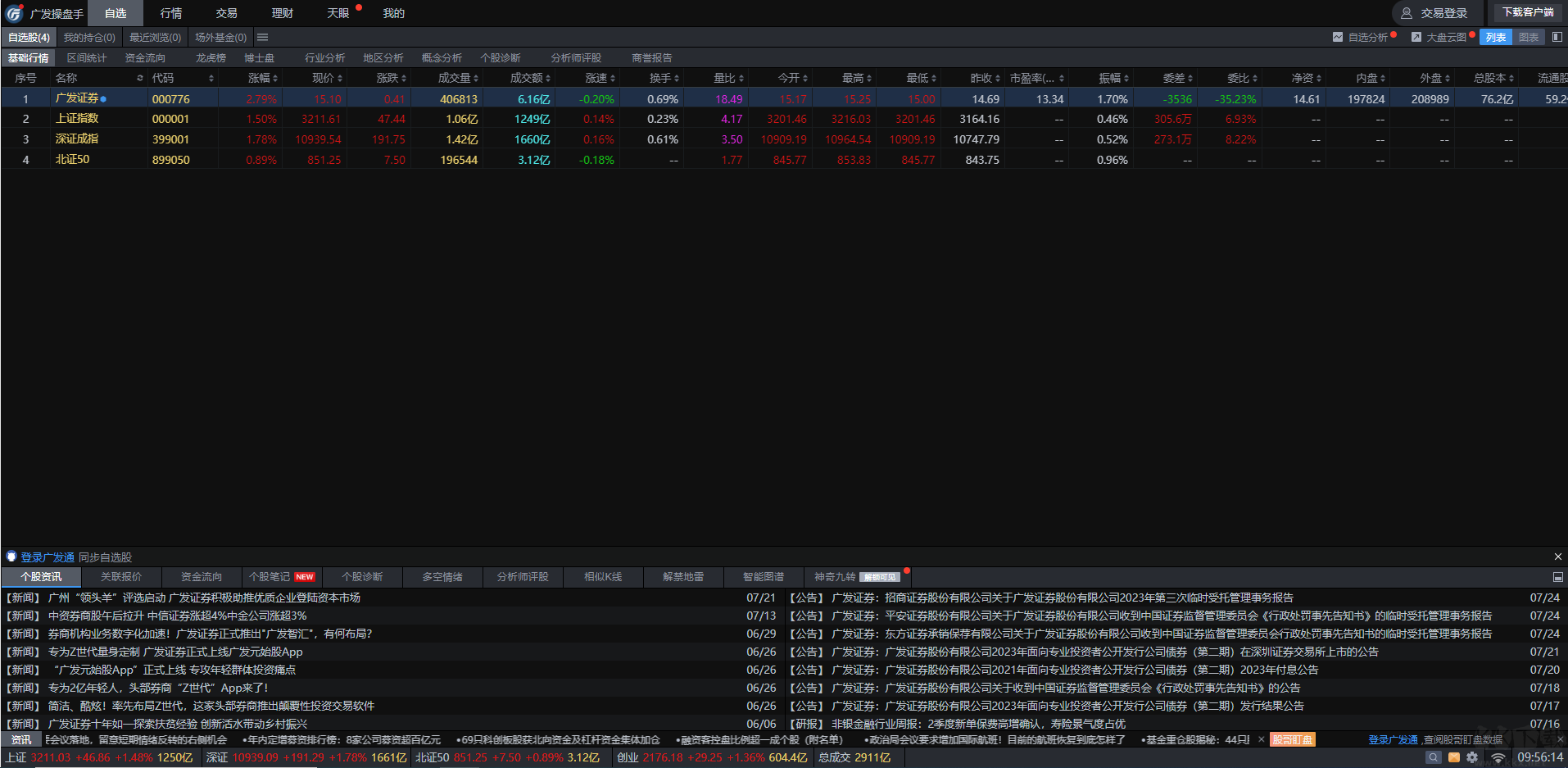Open the 龙虎榜 sub-tab
Image resolution: width=1568 pixels, height=768 pixels.
coord(211,58)
